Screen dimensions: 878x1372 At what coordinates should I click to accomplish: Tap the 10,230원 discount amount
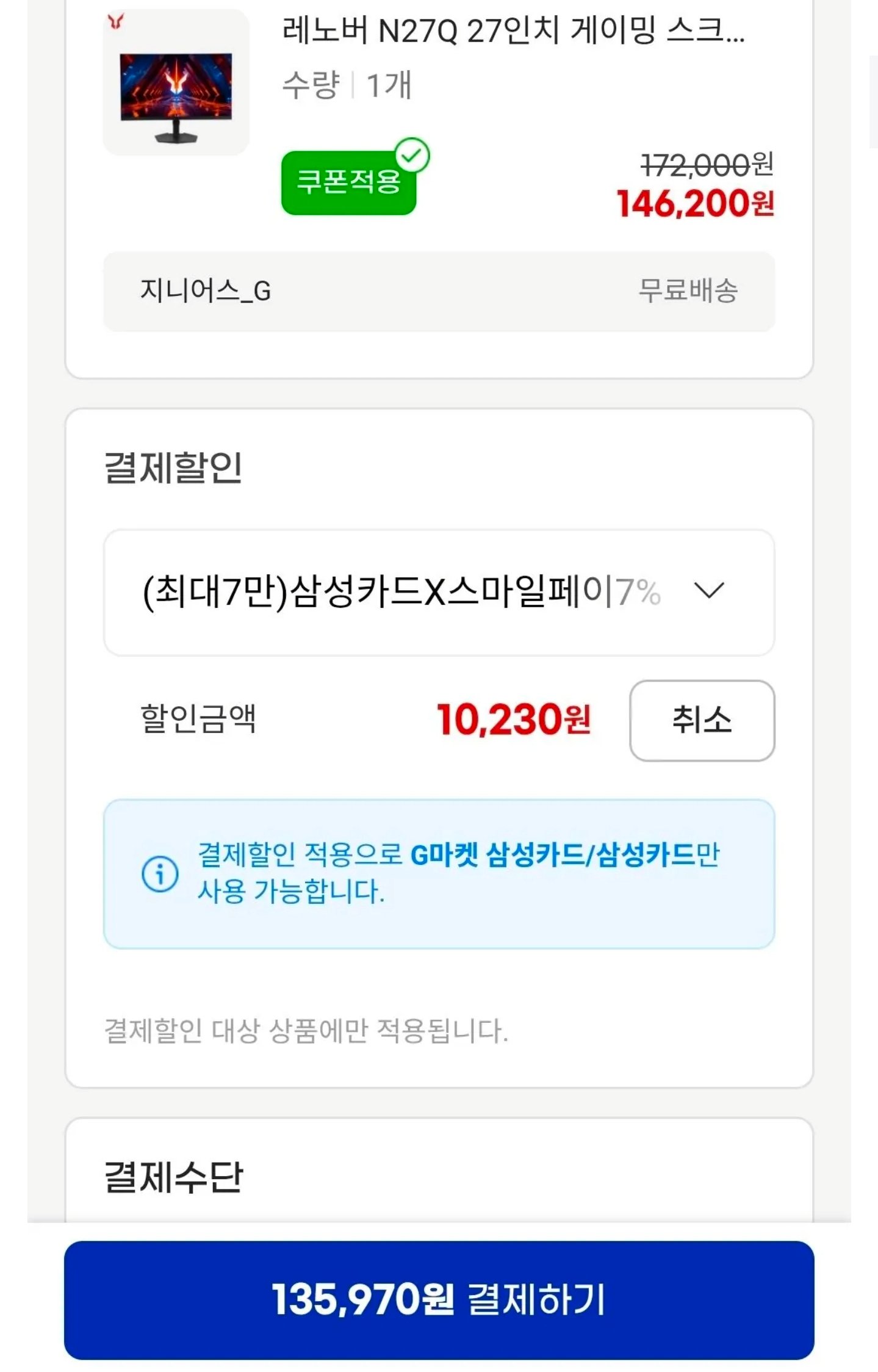click(513, 720)
